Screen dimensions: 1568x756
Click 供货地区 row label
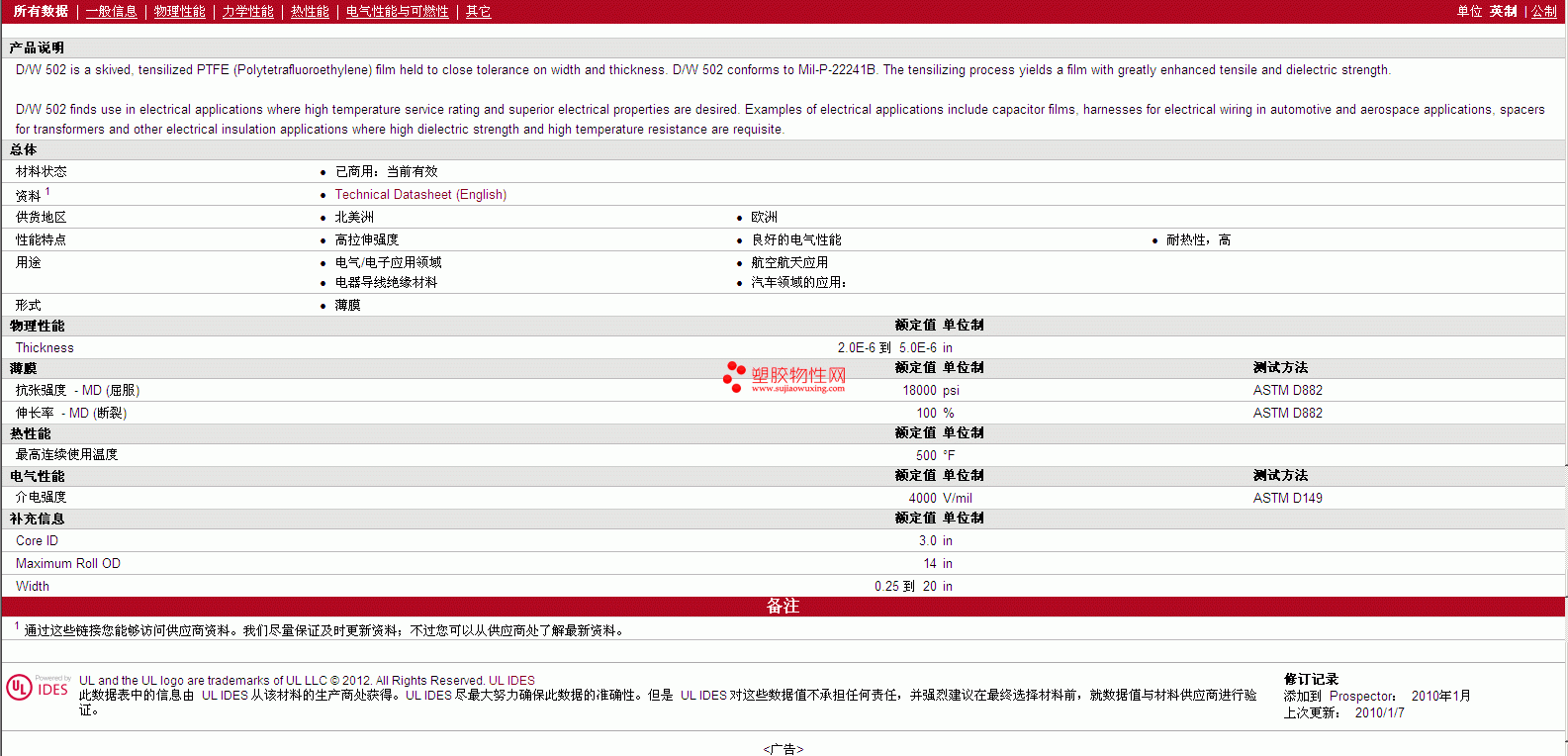coord(41,217)
